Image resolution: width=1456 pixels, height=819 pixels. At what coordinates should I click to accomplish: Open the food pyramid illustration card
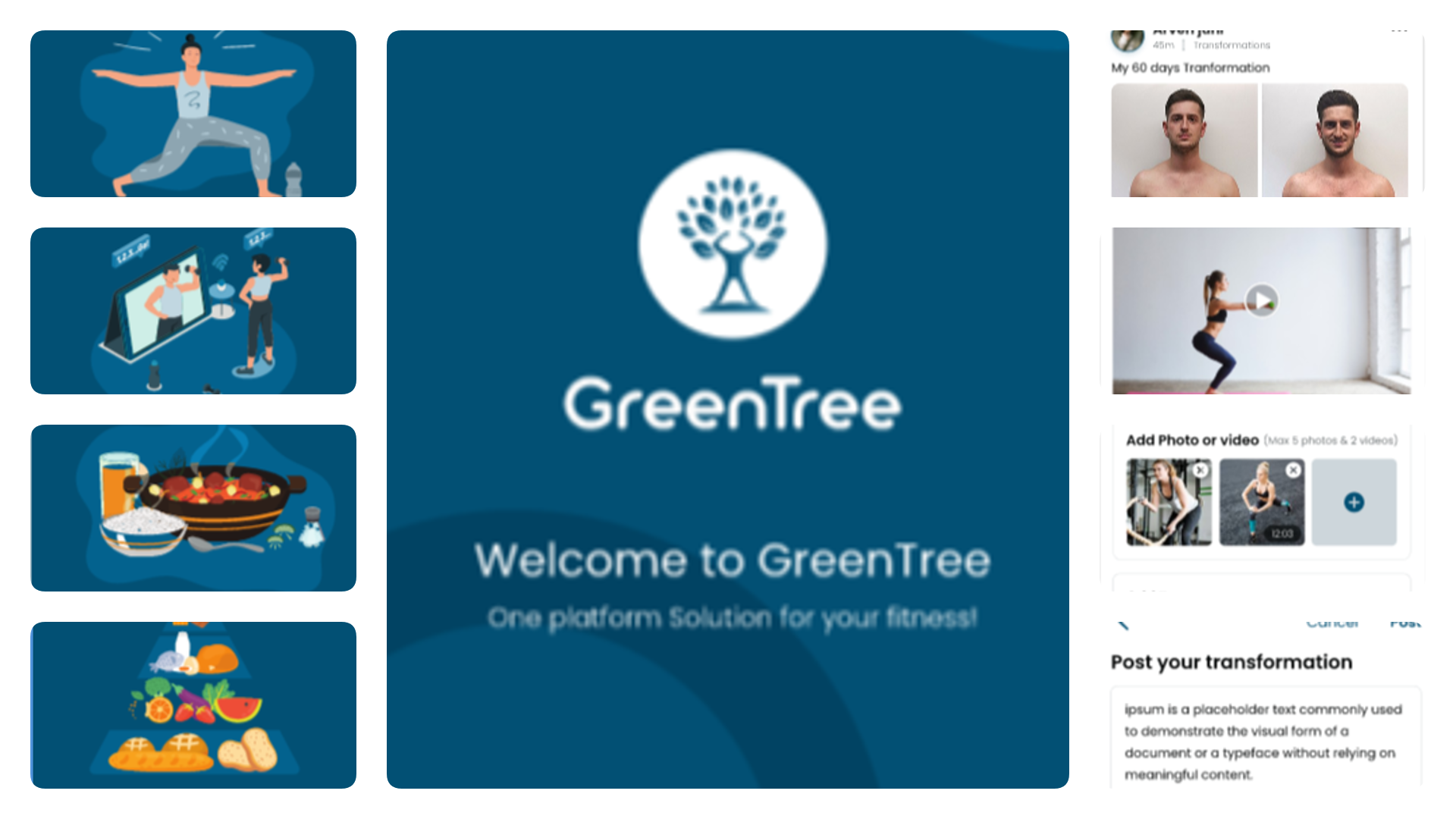click(193, 705)
